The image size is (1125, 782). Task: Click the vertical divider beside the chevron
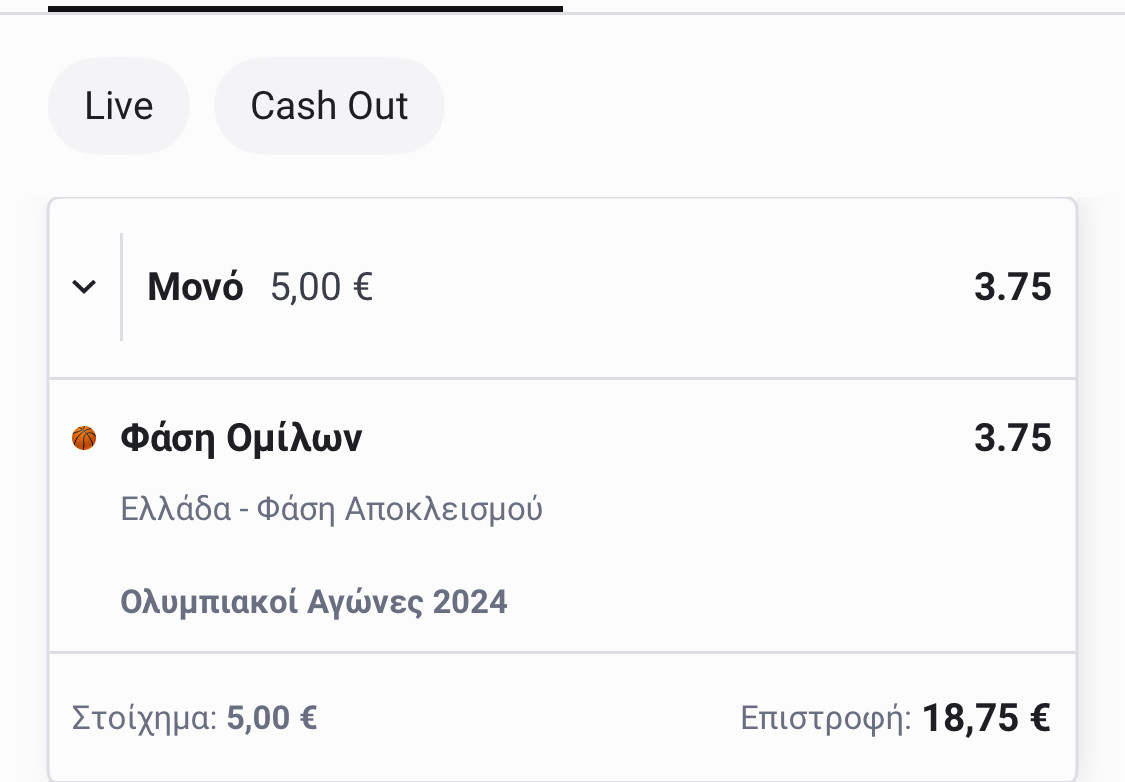[x=122, y=288]
